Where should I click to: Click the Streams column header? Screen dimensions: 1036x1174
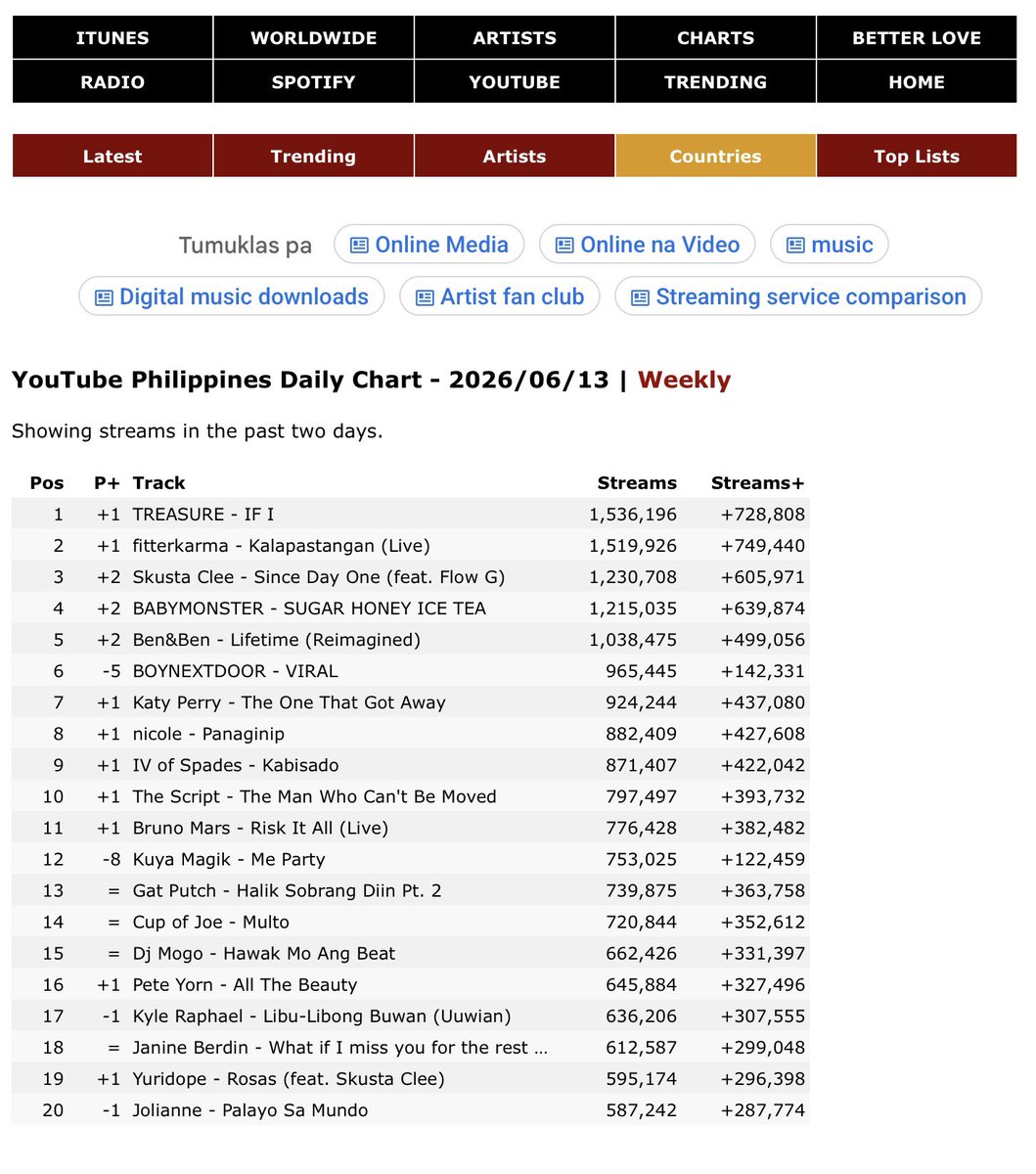(637, 483)
